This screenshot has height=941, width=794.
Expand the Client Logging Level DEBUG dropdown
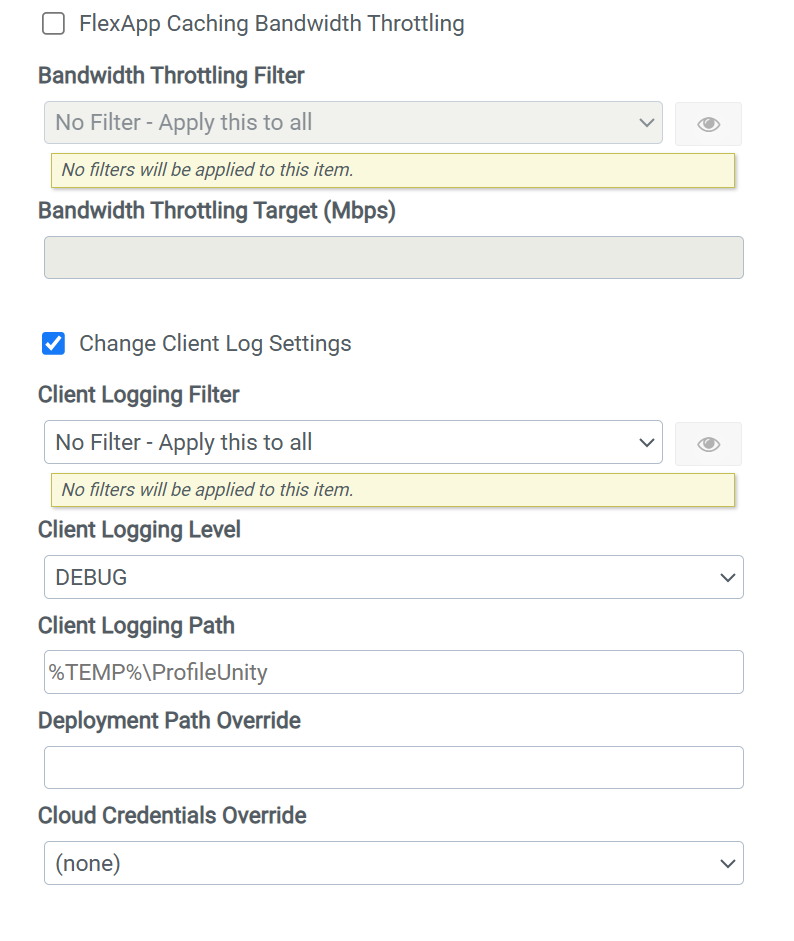point(394,577)
